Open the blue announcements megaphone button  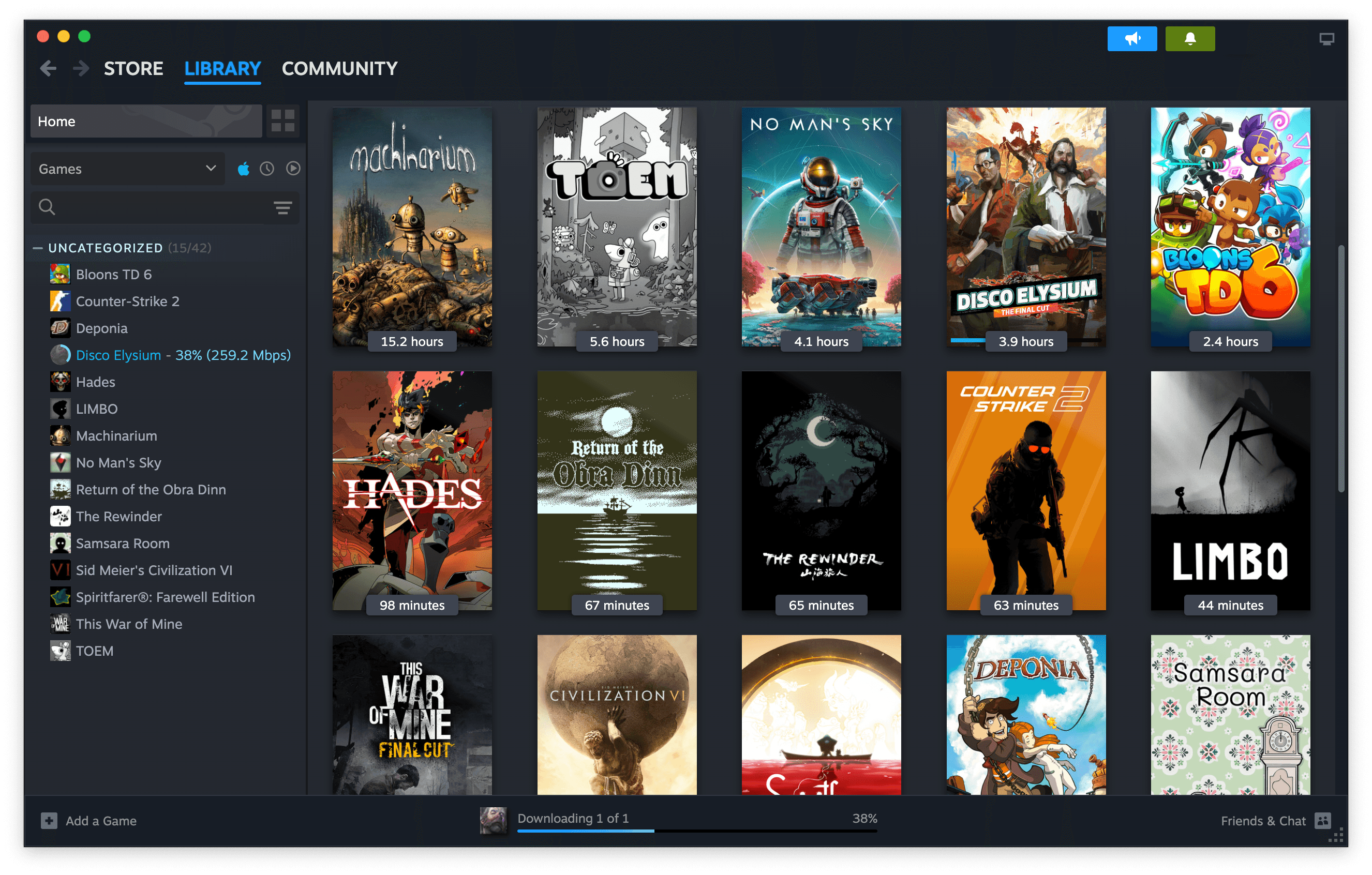point(1131,39)
